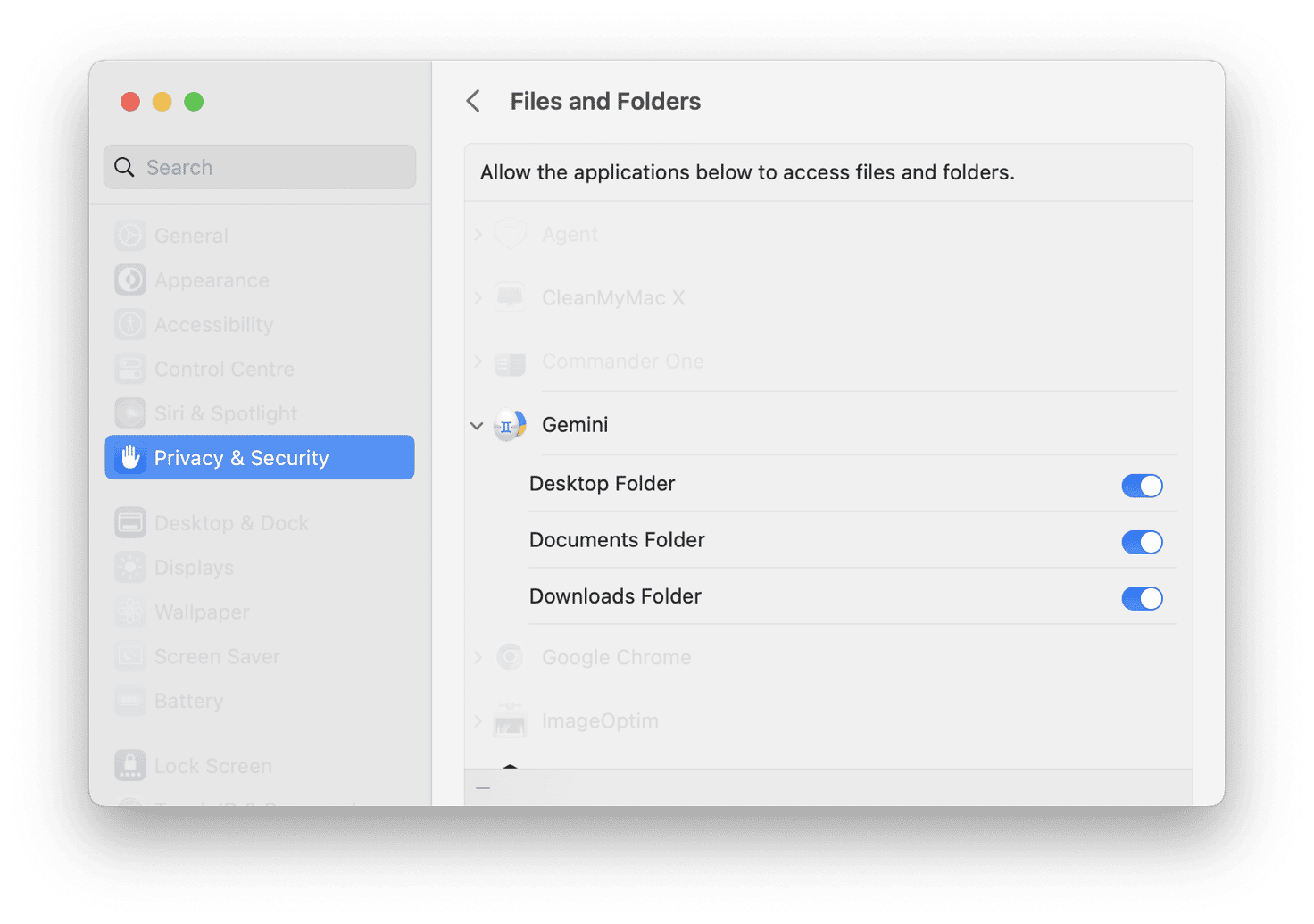
Task: Click the Battery icon in sidebar
Action: (130, 701)
